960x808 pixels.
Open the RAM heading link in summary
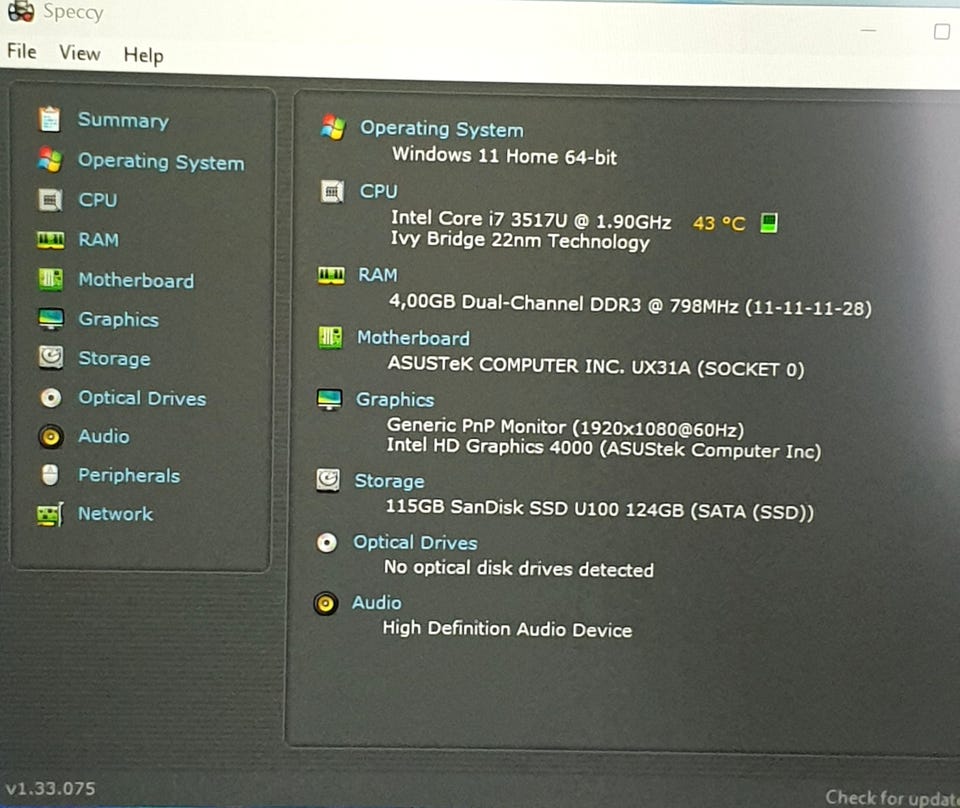point(378,275)
